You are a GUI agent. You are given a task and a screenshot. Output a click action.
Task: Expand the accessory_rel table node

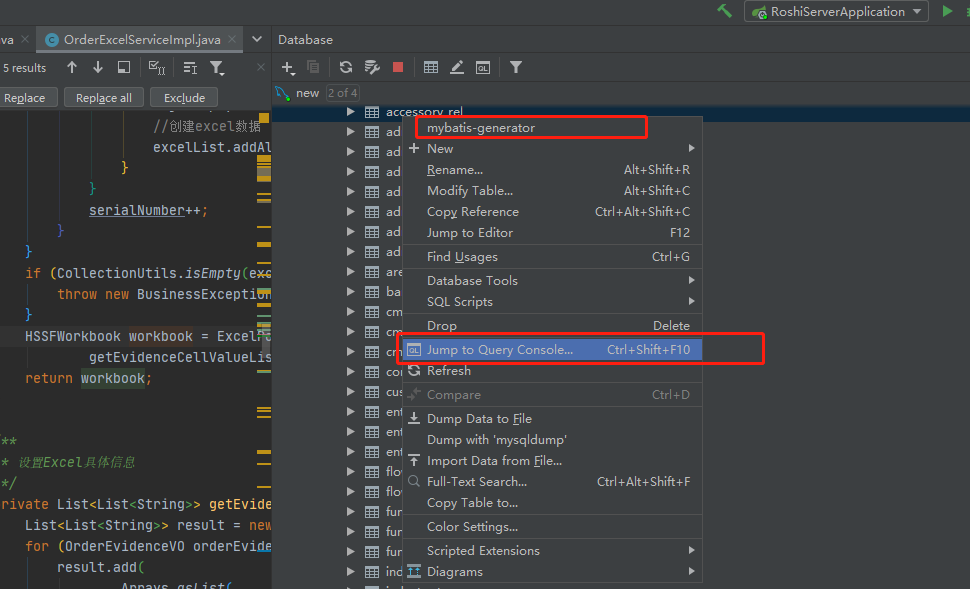pos(350,111)
